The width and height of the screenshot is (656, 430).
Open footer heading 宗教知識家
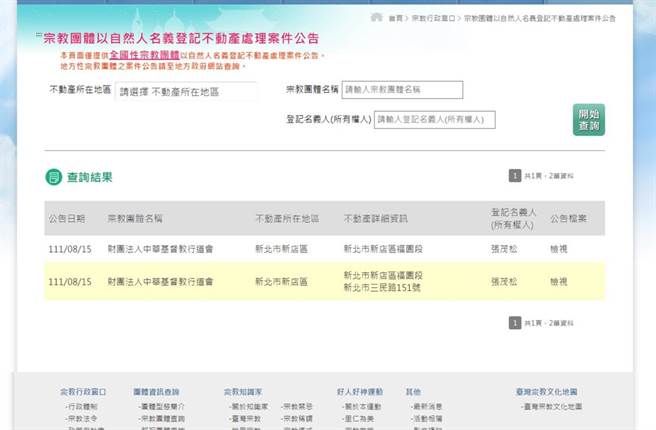[x=243, y=392]
